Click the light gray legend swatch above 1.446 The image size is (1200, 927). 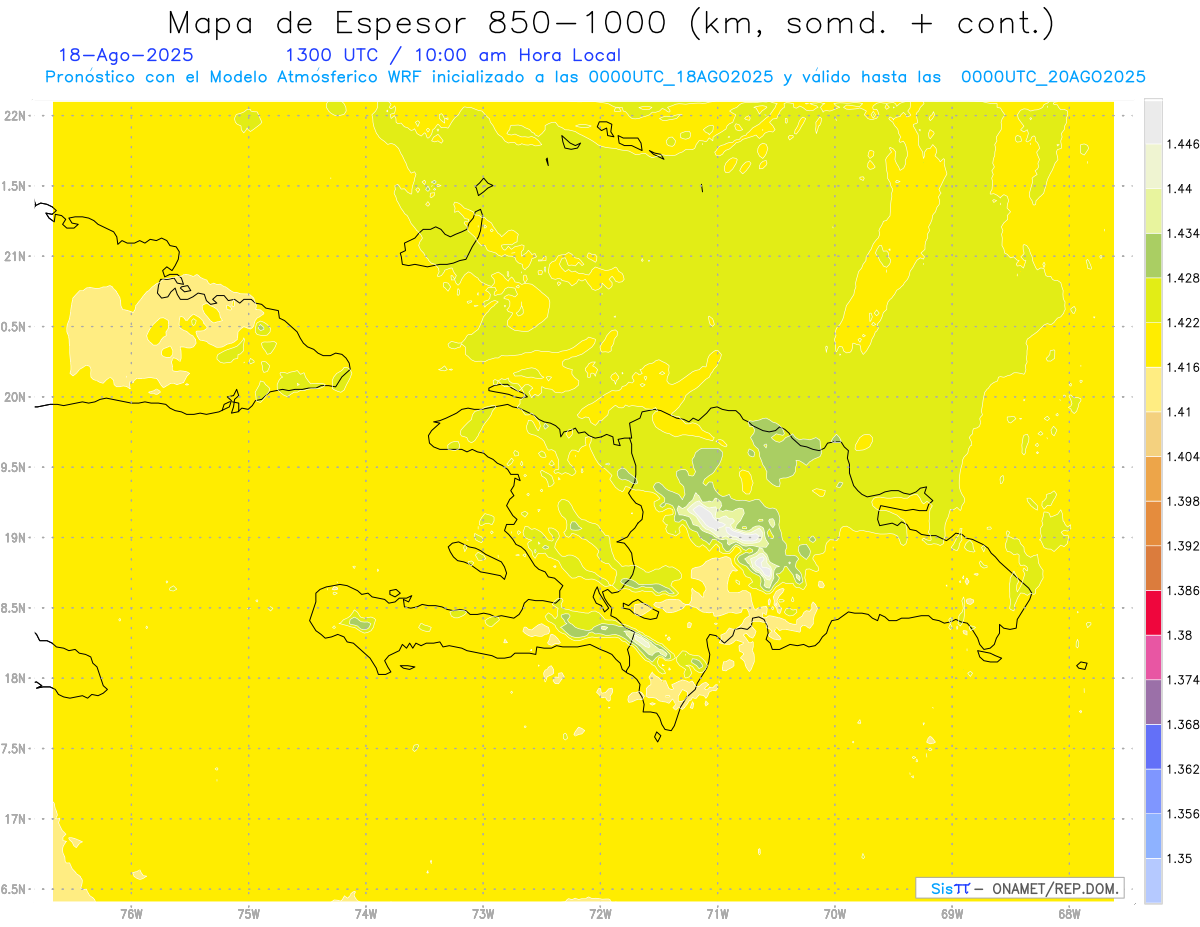(1153, 122)
